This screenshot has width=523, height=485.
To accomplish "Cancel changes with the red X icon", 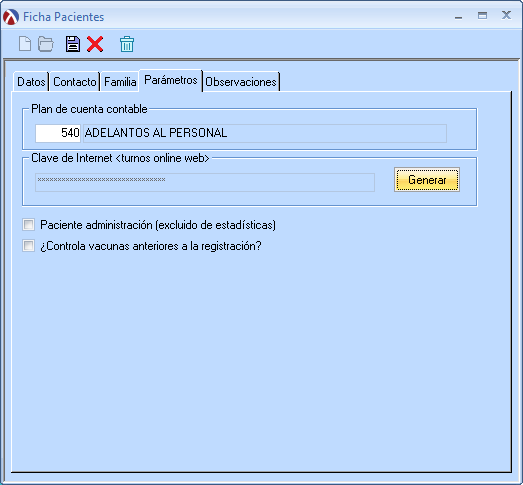I will [x=95, y=44].
